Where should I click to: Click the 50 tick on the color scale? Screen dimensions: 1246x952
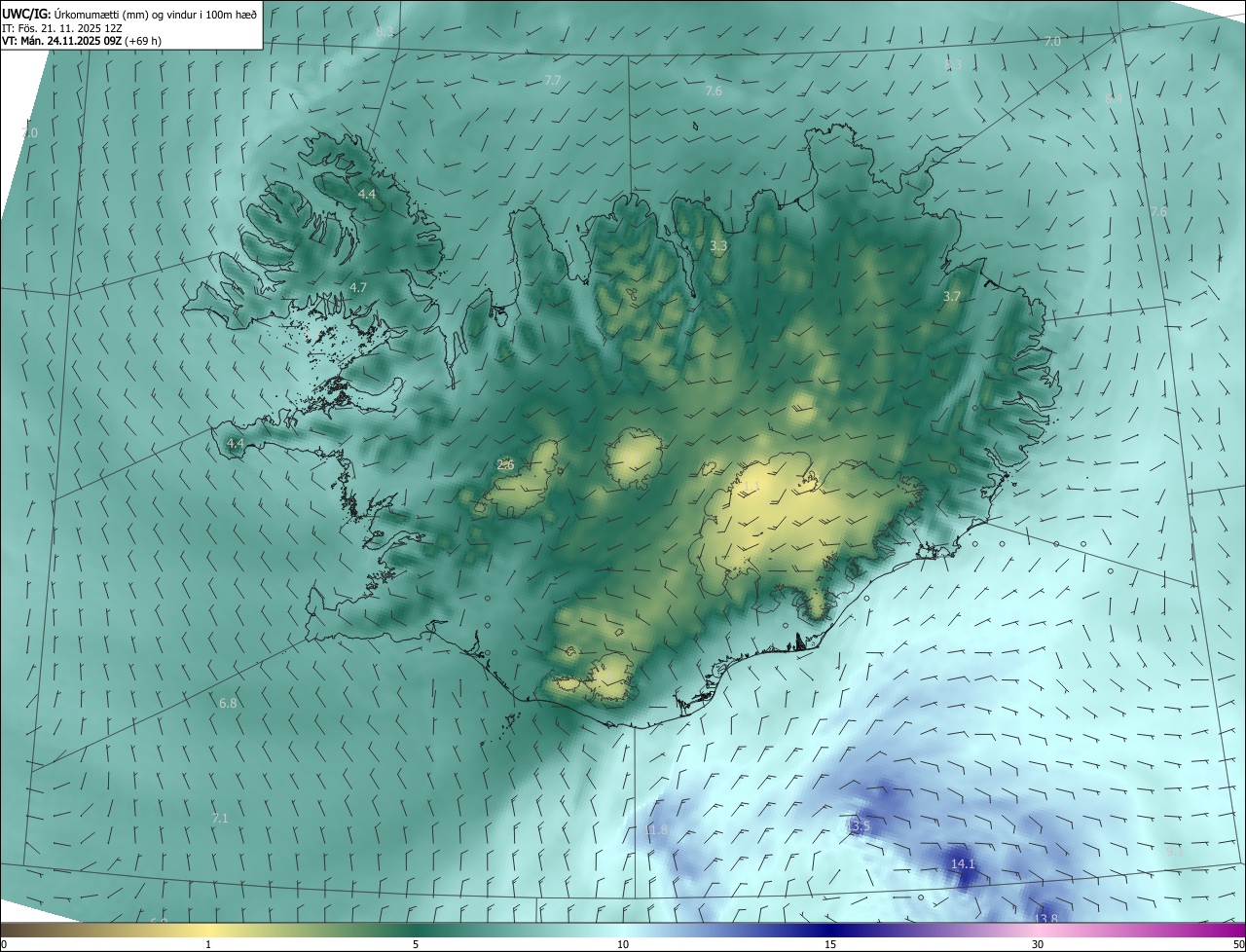[x=1238, y=944]
